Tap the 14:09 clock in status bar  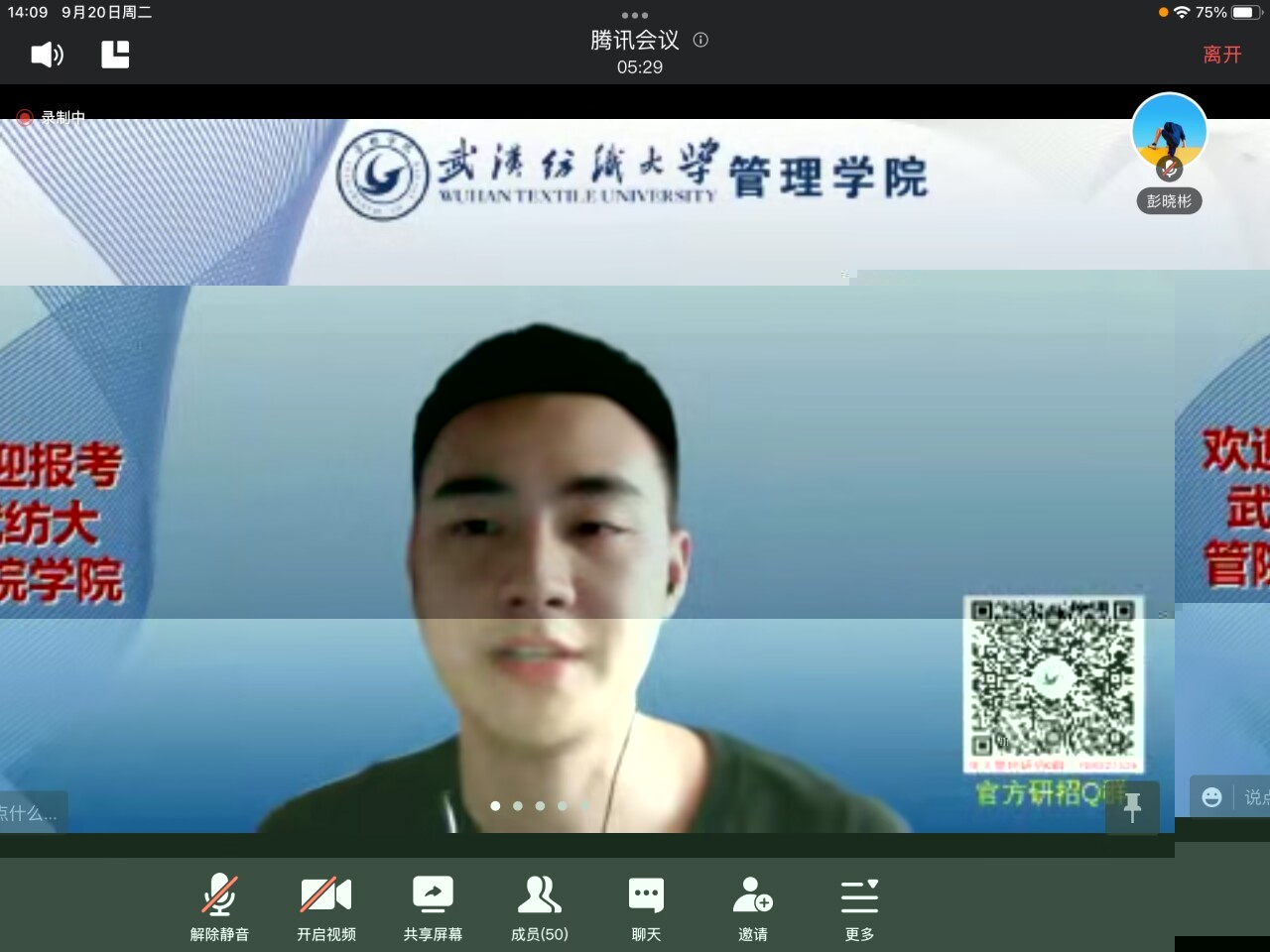click(x=28, y=12)
